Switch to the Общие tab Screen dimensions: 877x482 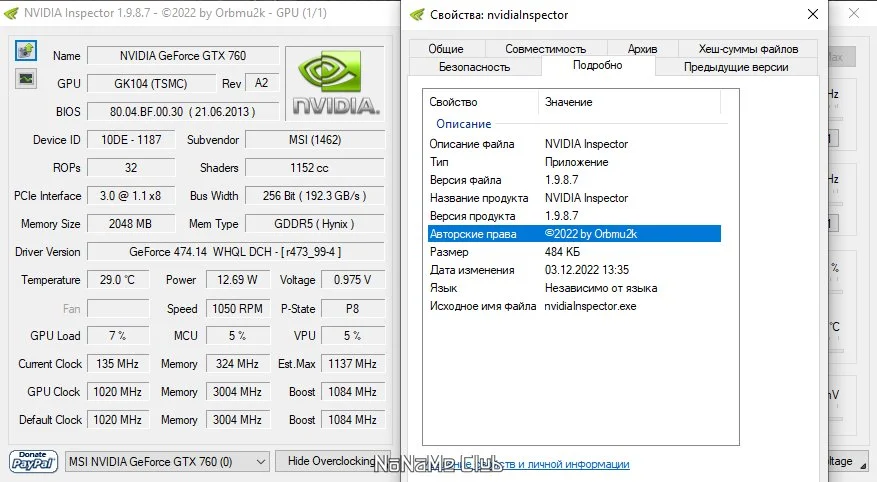coord(446,49)
